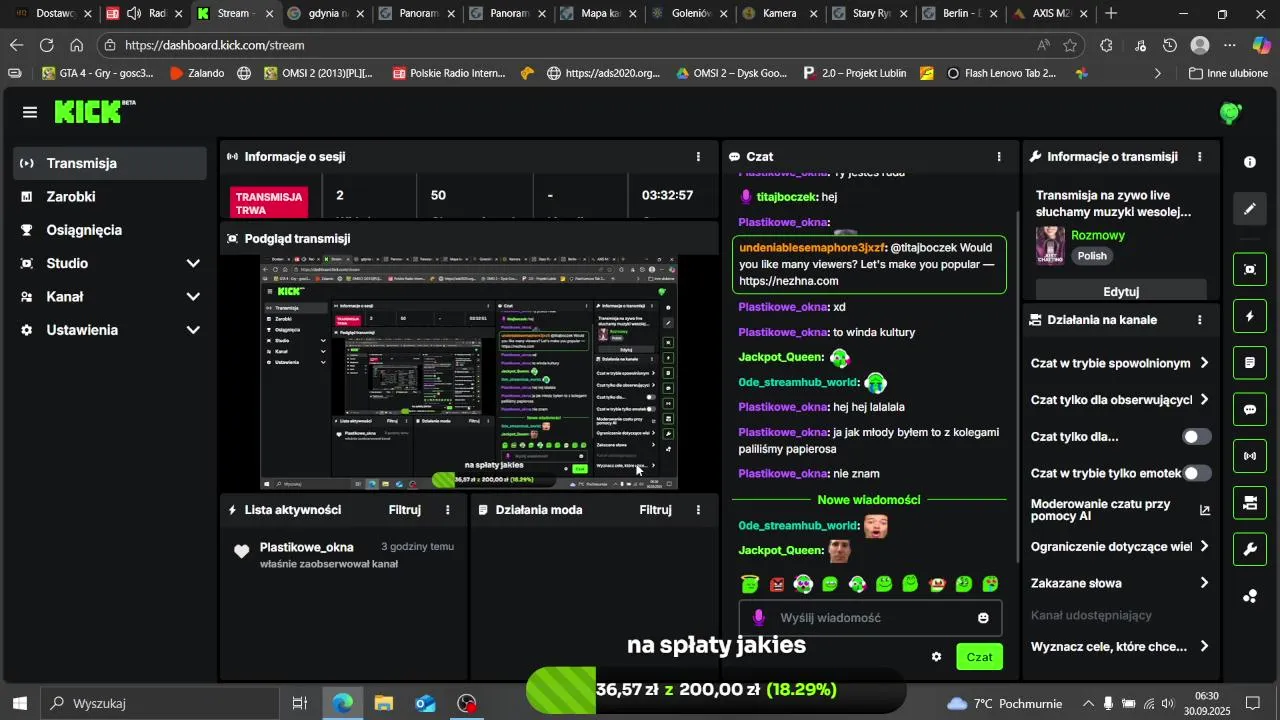Open the Działania moda three-dot menu
This screenshot has height=720, width=1280.
[x=698, y=510]
